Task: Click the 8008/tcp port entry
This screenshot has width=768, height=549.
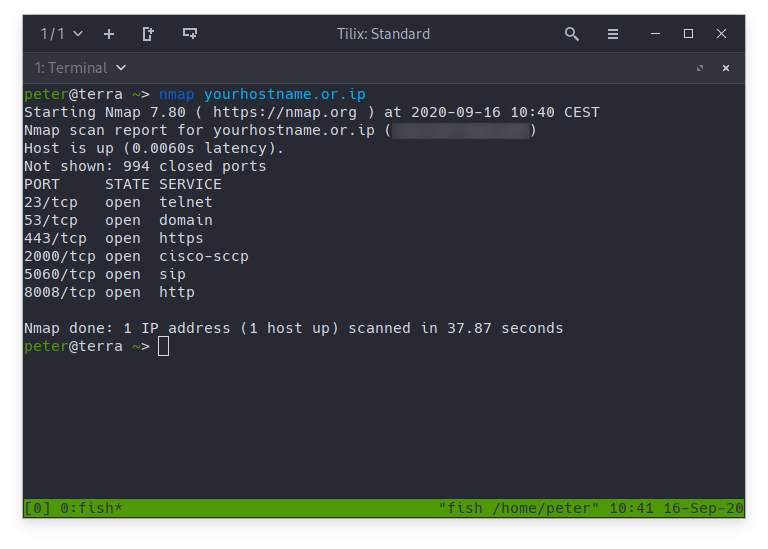Action: point(60,292)
